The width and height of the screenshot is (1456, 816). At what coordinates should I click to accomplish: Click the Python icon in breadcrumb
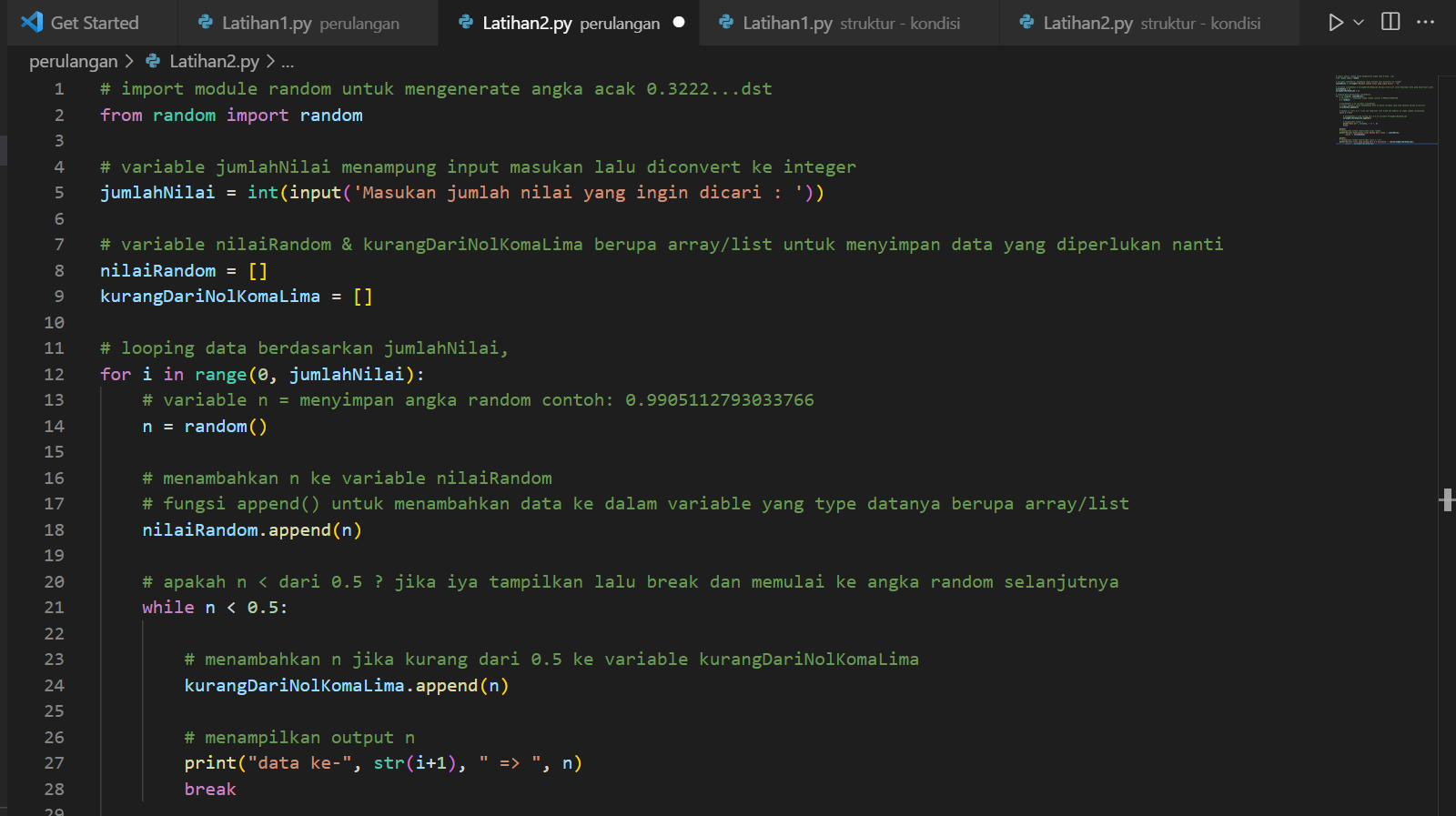[x=153, y=61]
